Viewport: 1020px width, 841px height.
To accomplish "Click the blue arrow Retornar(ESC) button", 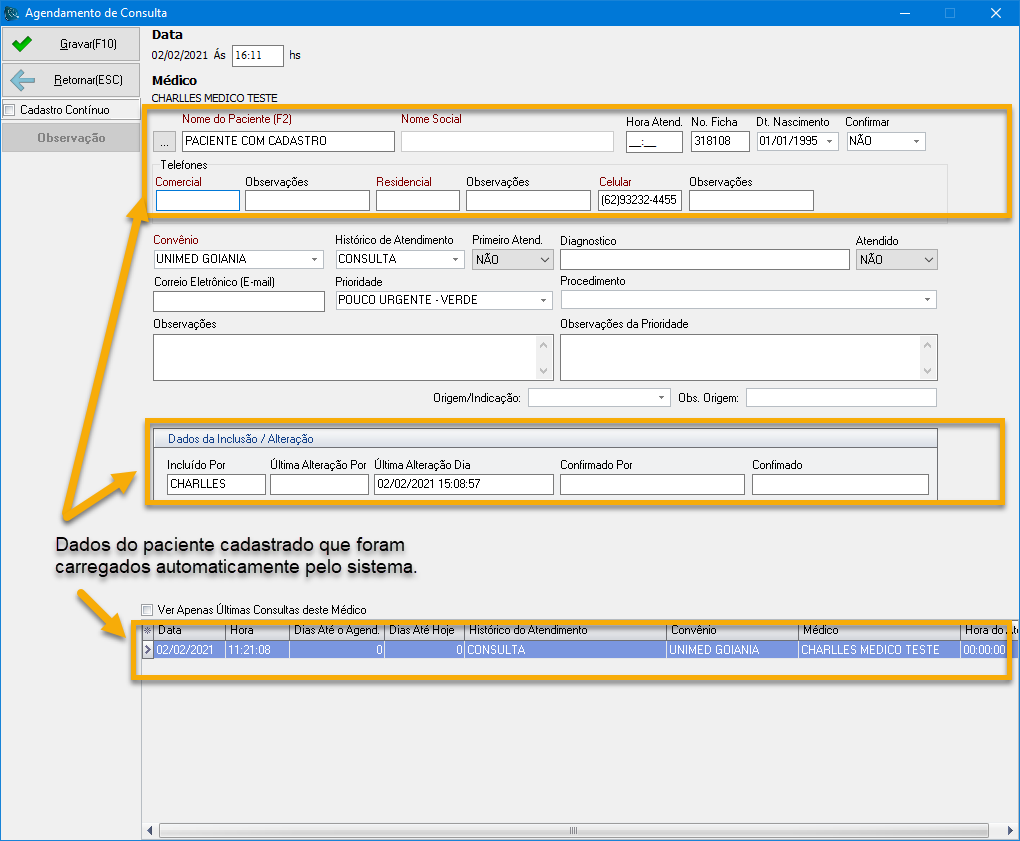I will 69,80.
